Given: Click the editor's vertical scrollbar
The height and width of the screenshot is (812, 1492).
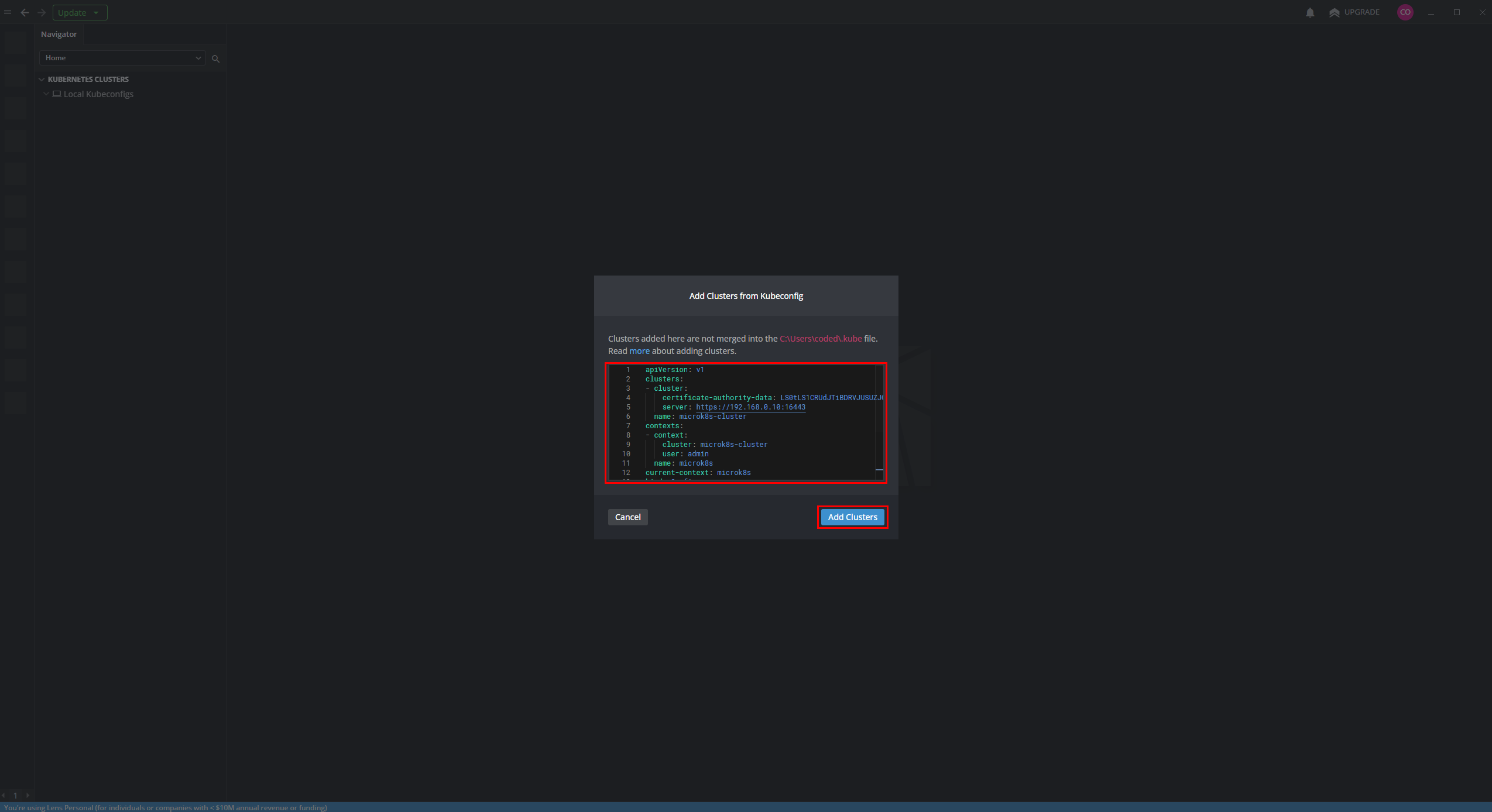Looking at the screenshot, I should click(879, 422).
